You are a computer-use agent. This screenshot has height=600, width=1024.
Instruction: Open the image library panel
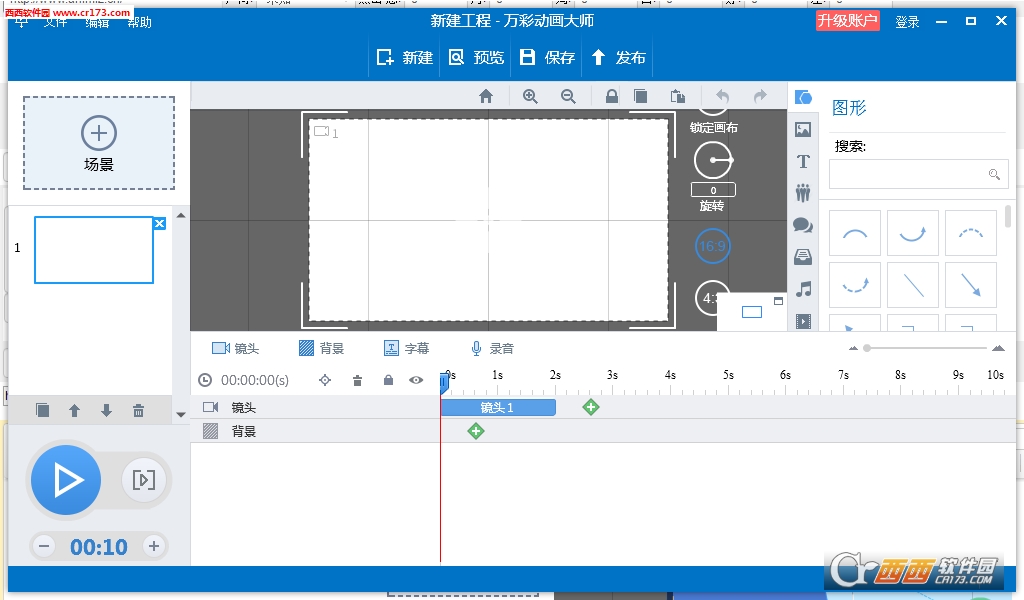click(803, 128)
